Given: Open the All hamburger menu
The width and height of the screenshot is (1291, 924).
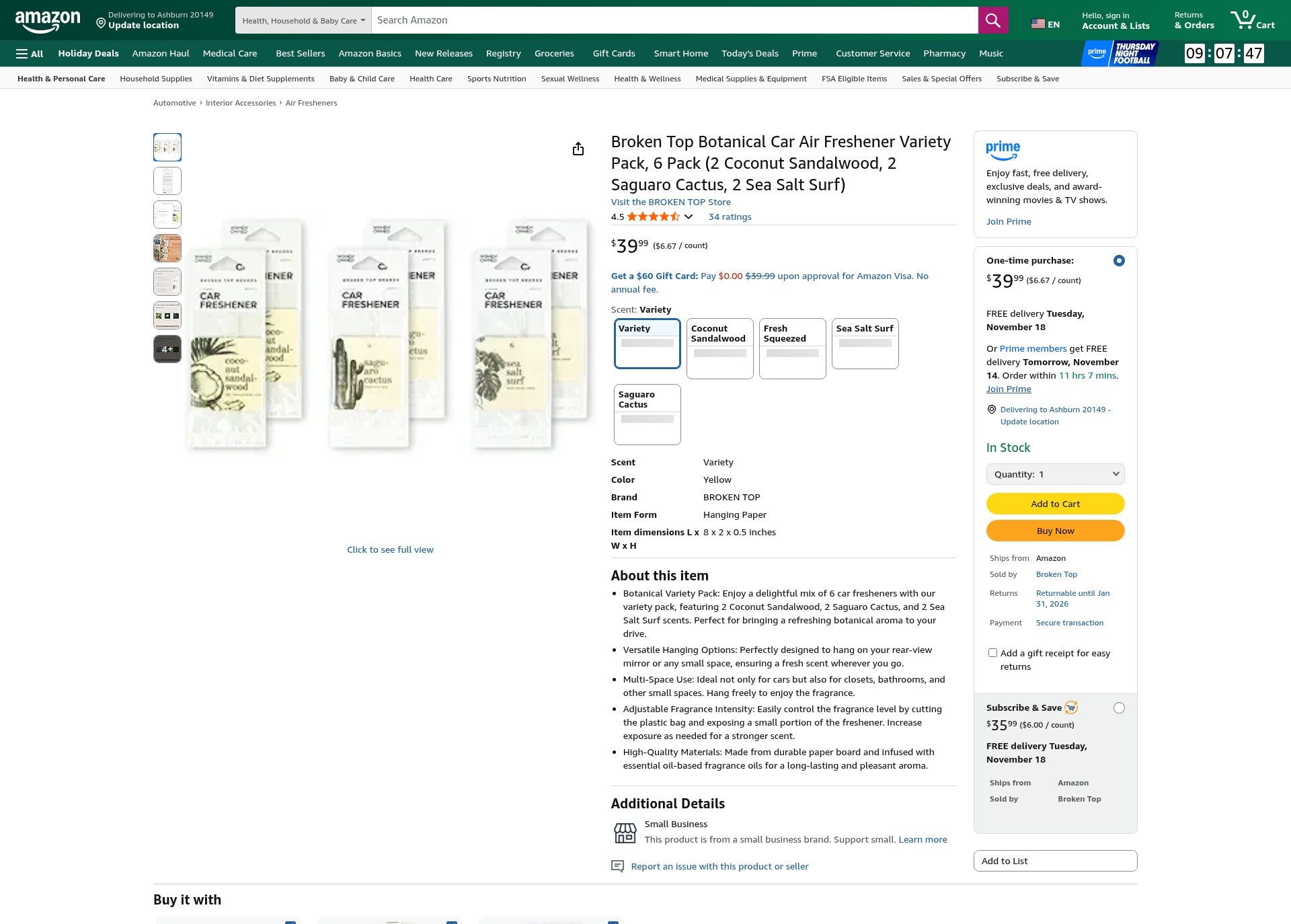Looking at the screenshot, I should click(30, 54).
